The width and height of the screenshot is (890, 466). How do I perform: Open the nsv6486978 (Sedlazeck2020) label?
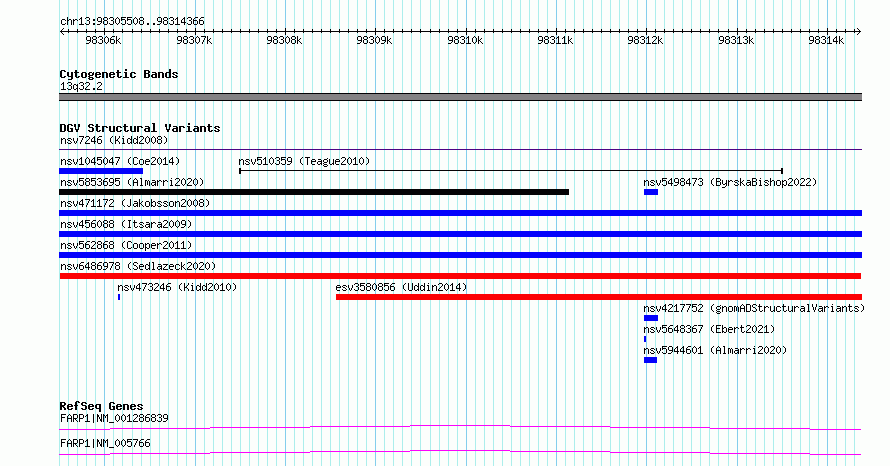tap(138, 266)
